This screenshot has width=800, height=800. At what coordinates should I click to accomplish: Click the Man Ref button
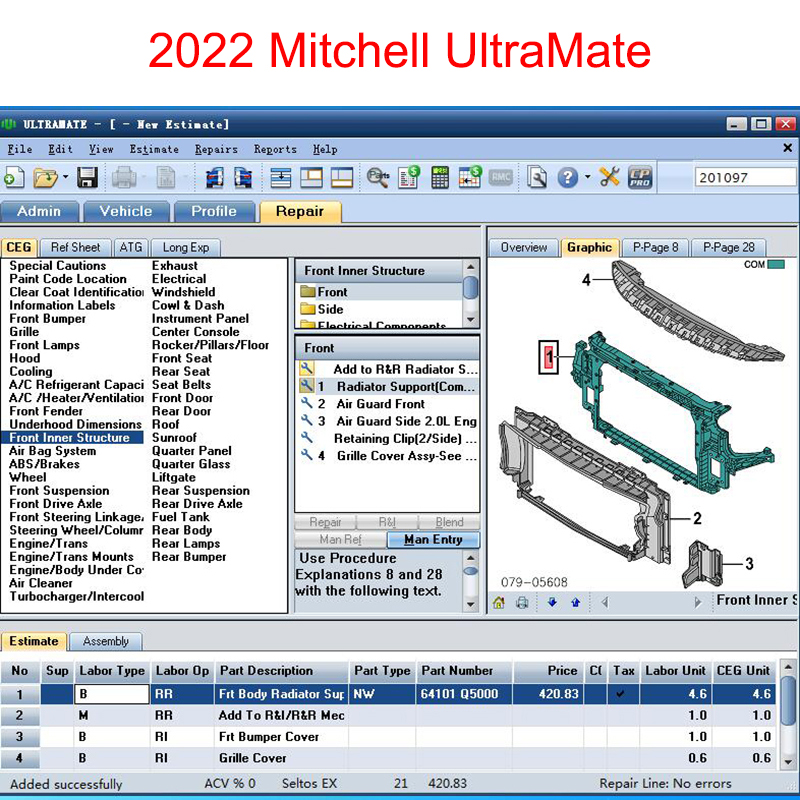tap(340, 539)
